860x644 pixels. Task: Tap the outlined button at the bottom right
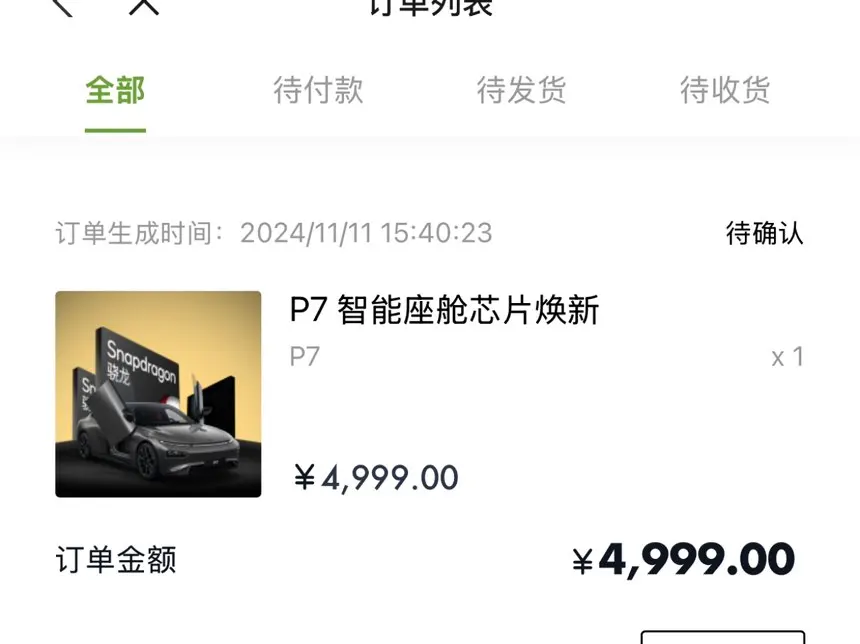[723, 637]
